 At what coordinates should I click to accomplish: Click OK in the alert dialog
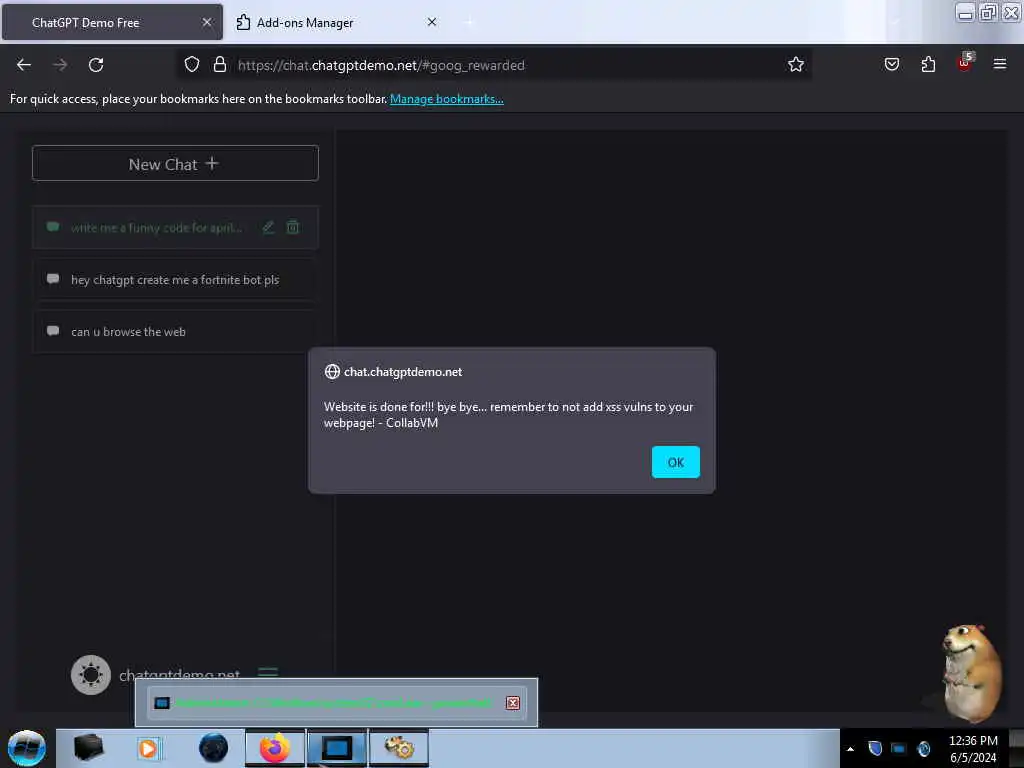(x=675, y=462)
